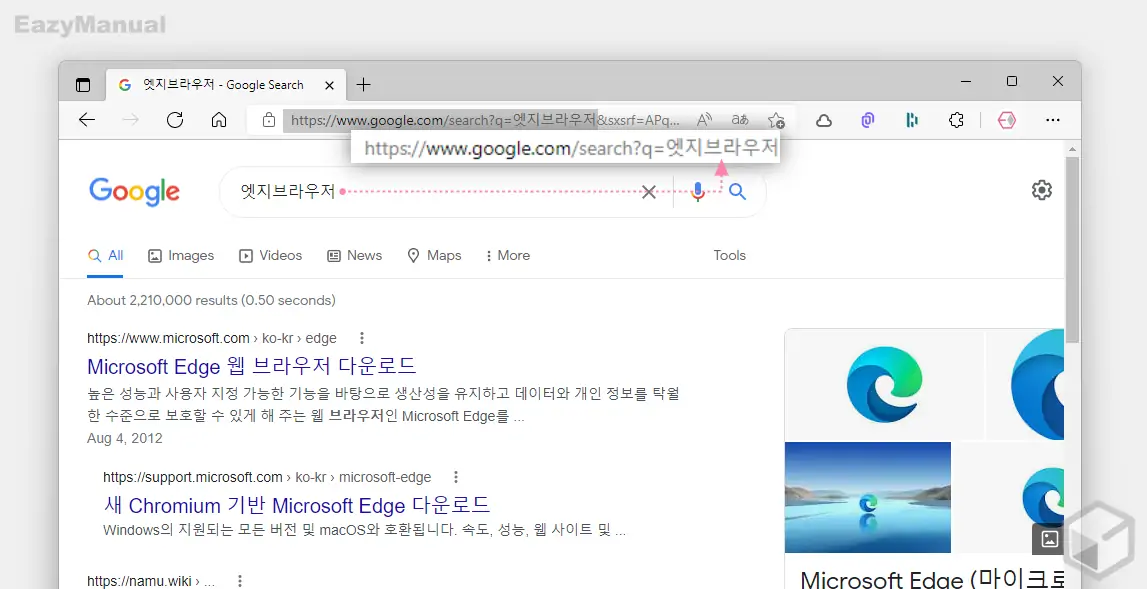Screen dimensions: 1147x589
Task: Open Google quick settings gear
Action: pyautogui.click(x=1042, y=190)
